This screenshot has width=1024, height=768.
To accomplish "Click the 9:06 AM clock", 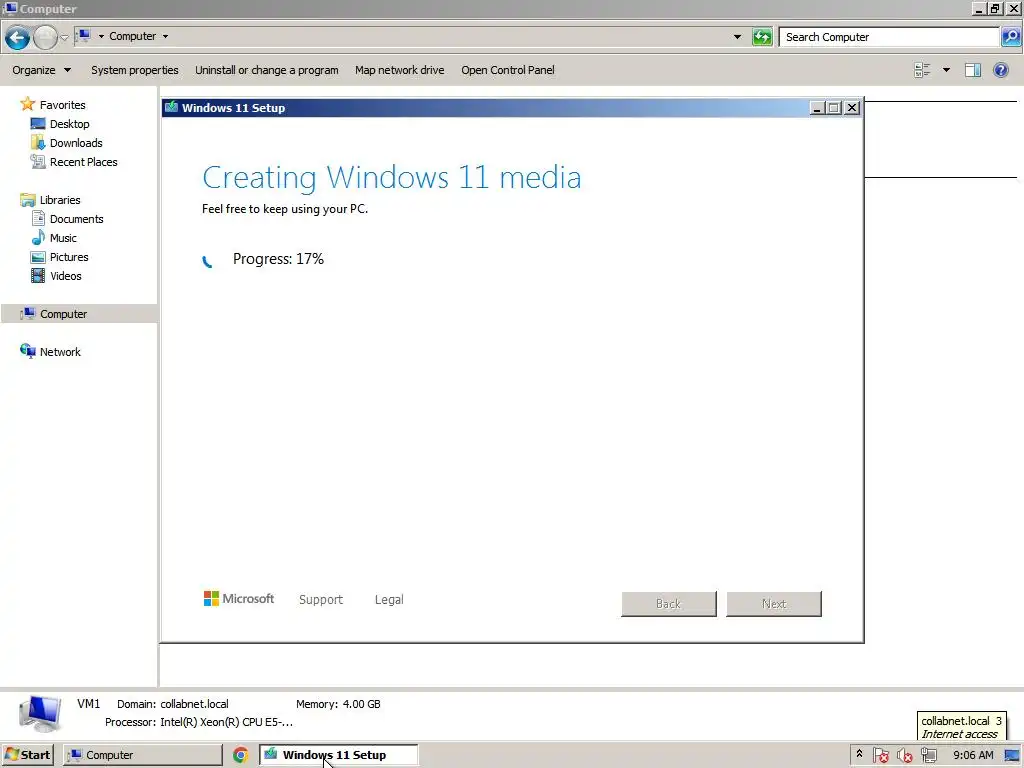I will (973, 755).
